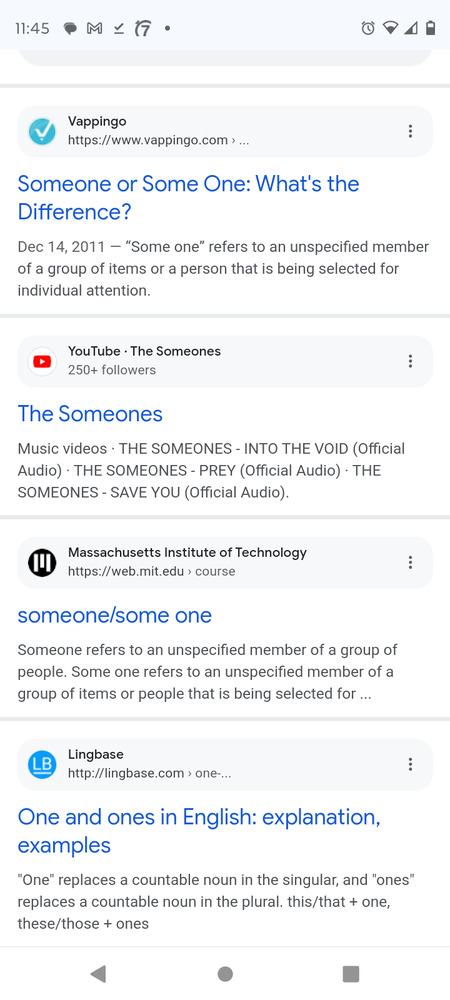Tap the MIT result snippet text

click(208, 672)
